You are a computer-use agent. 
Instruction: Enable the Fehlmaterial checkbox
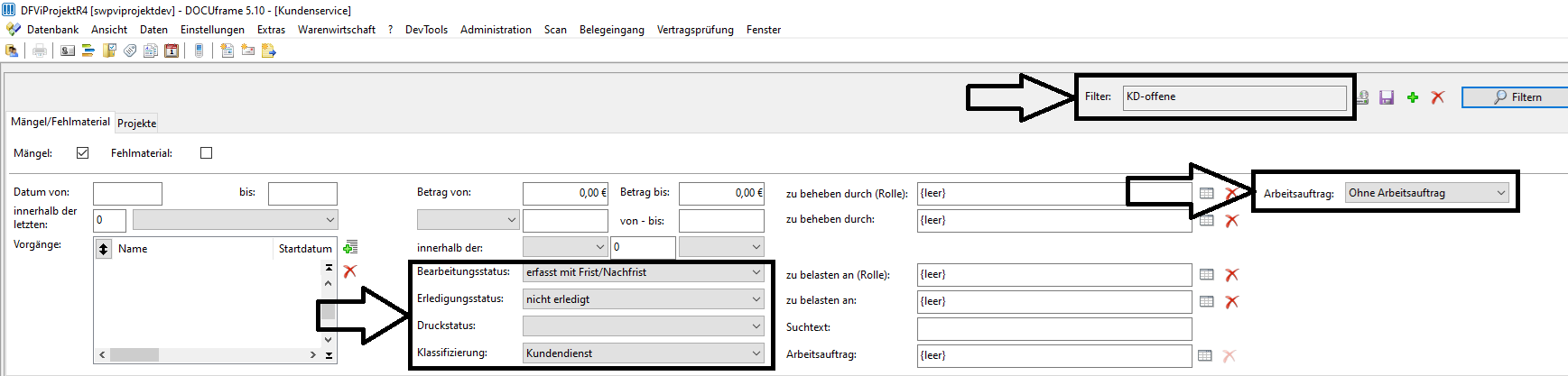pos(206,153)
